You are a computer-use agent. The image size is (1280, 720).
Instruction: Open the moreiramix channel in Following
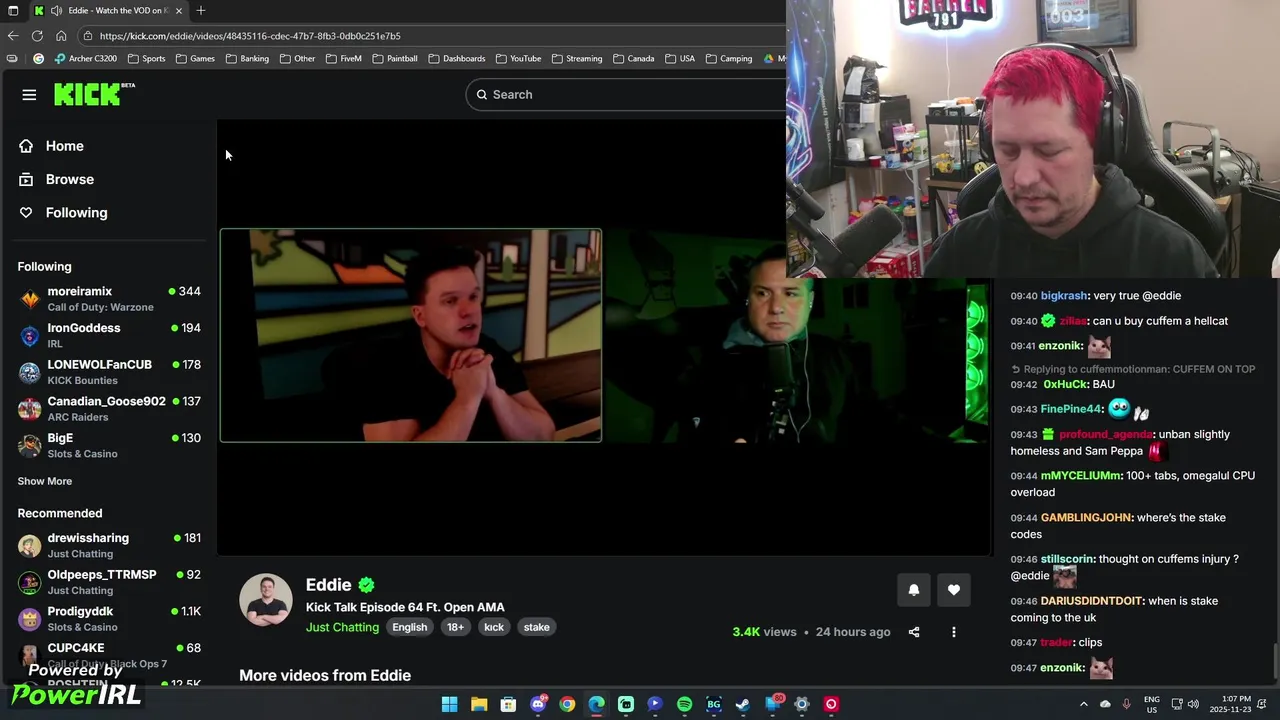109,298
